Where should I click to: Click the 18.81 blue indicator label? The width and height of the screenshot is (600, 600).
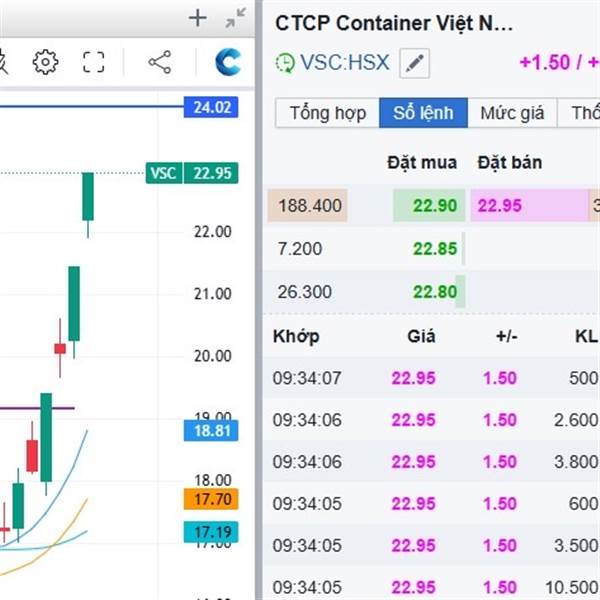pos(211,430)
